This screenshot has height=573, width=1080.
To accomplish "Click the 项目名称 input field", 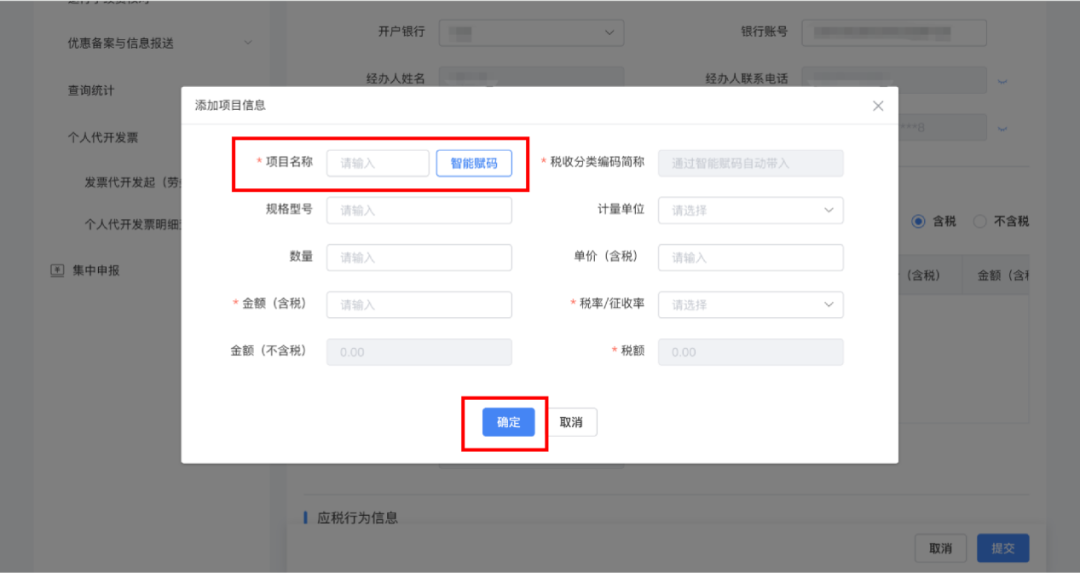I will [377, 163].
